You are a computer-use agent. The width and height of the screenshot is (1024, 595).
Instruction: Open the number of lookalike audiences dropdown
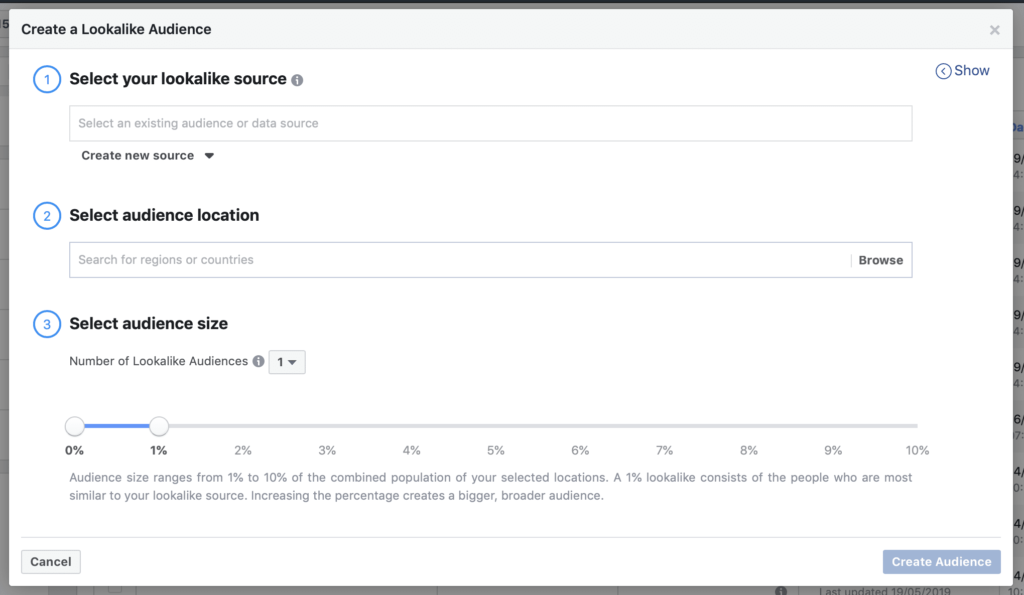pos(287,362)
